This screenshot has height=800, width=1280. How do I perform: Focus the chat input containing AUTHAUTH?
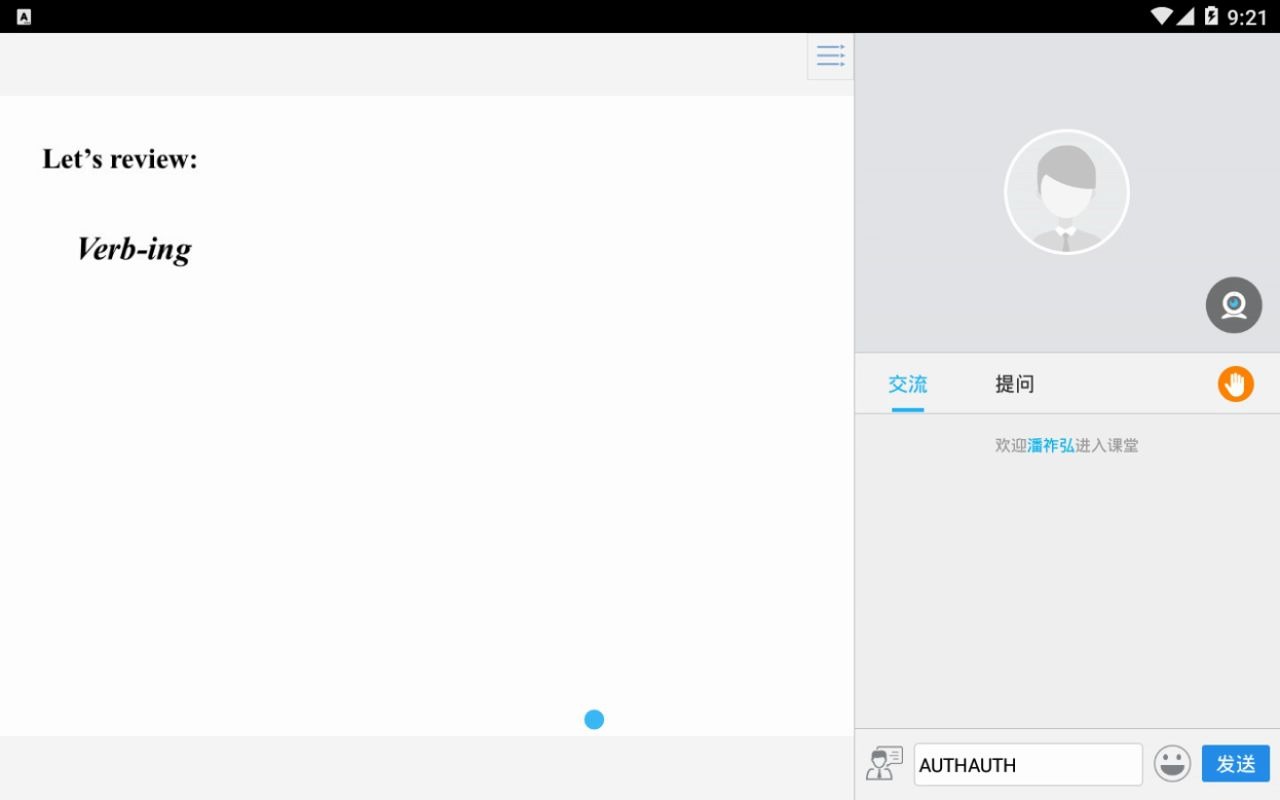point(1028,765)
